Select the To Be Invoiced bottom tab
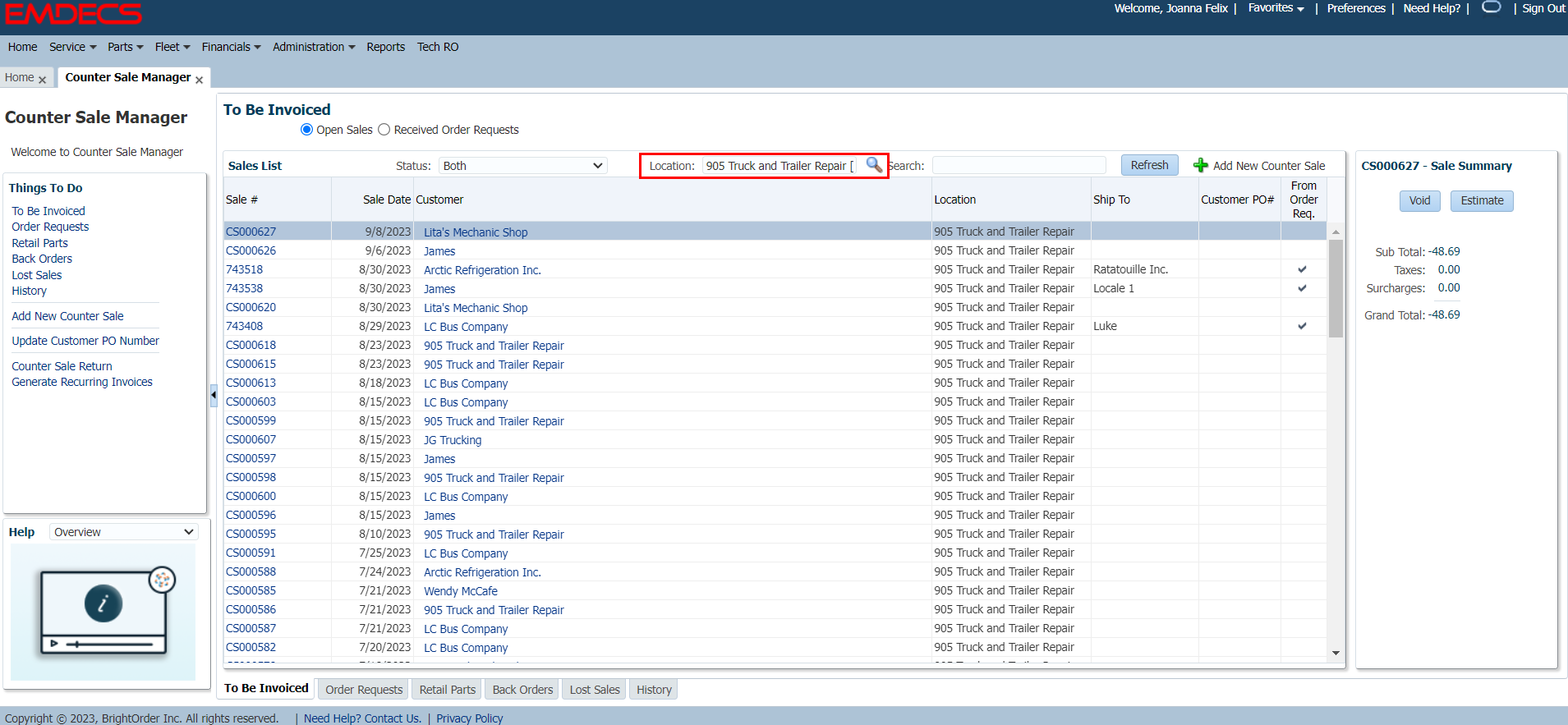The image size is (1568, 725). 266,689
